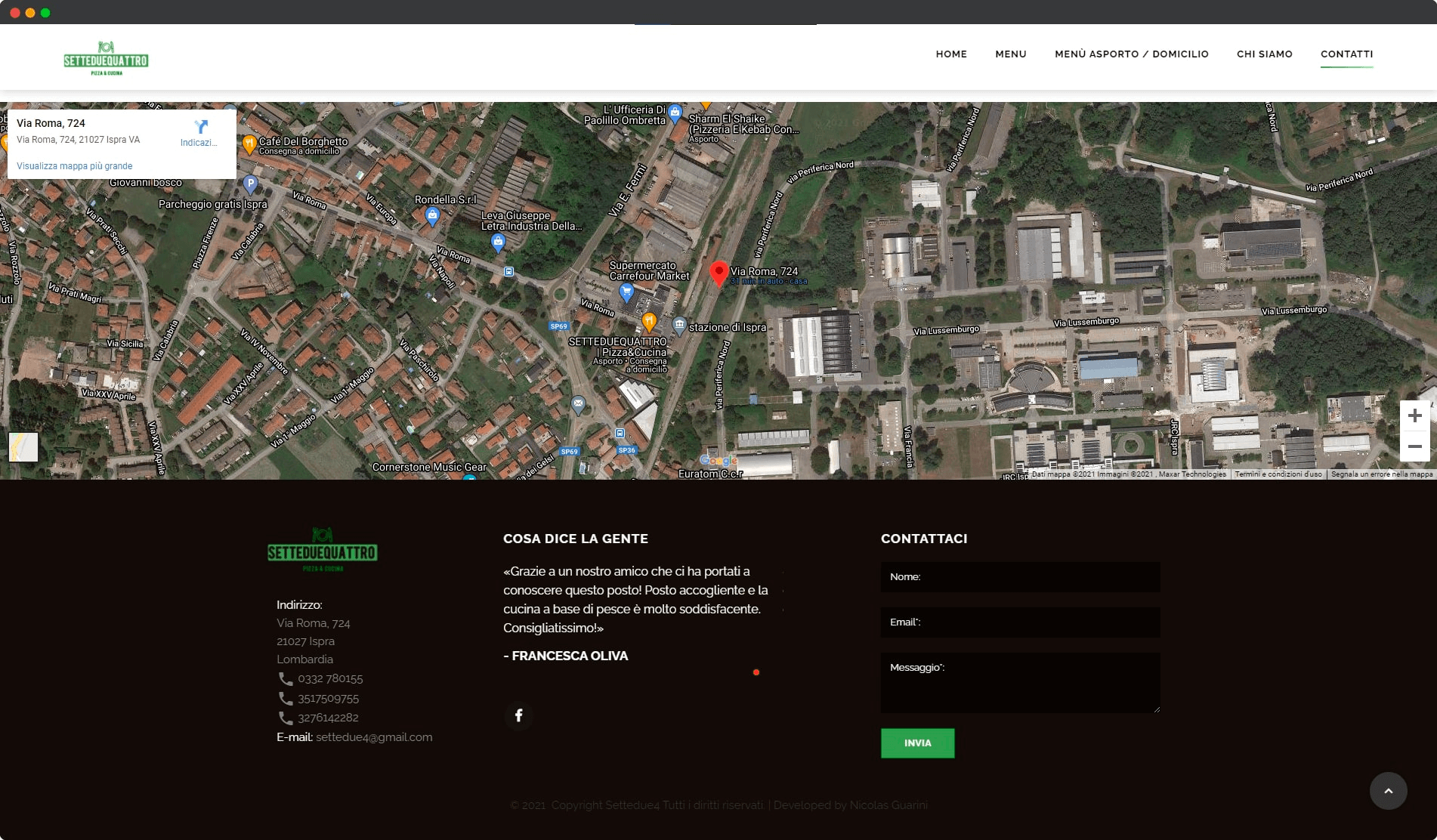
Task: Open 'Visualizza mappa più grande' link
Action: [74, 166]
